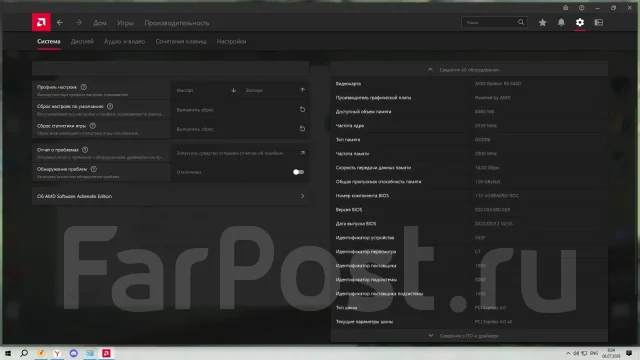Click the PCI Express 4.0 bus type value
Image resolution: width=640 pixels, height=360 pixels.
tap(490, 308)
